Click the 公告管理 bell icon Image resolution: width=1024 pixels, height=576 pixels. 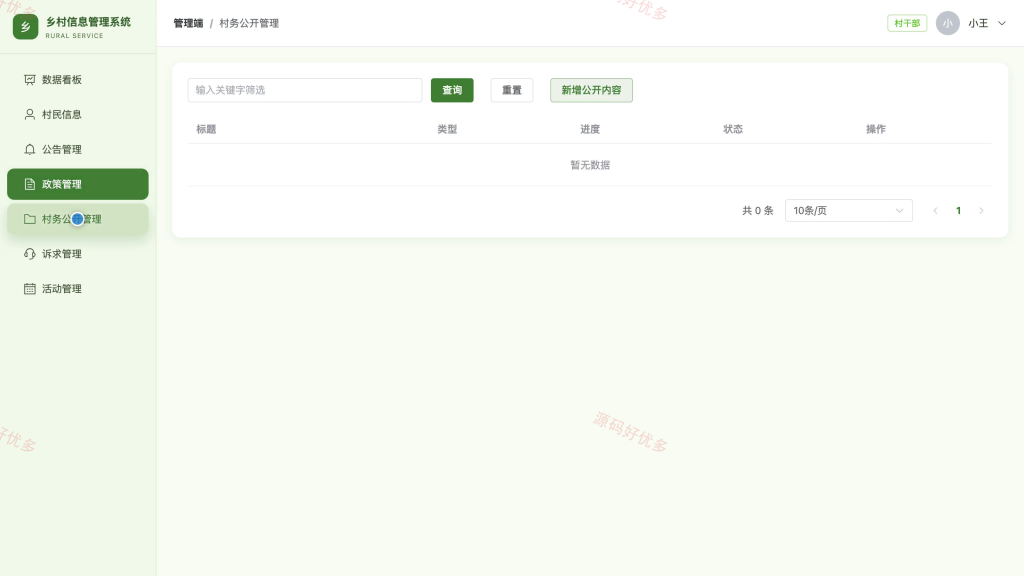[29, 150]
